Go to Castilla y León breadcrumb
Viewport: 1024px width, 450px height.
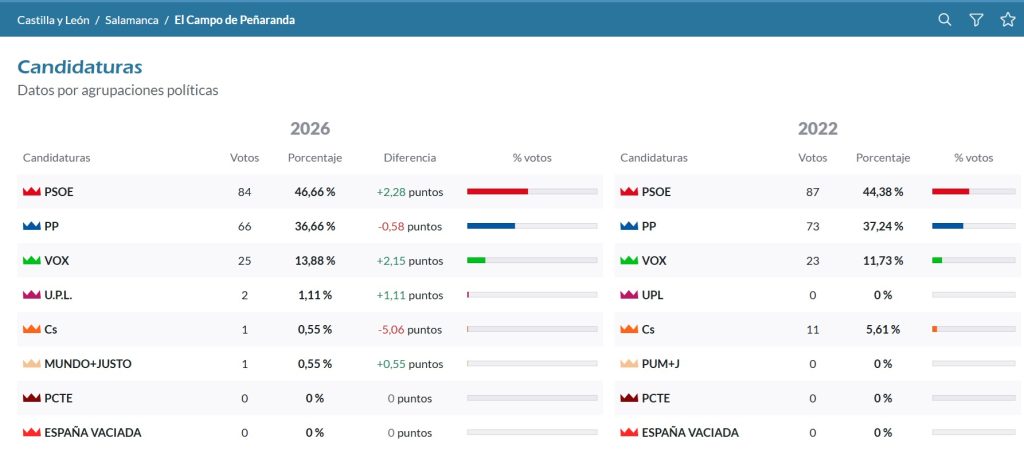coord(54,20)
